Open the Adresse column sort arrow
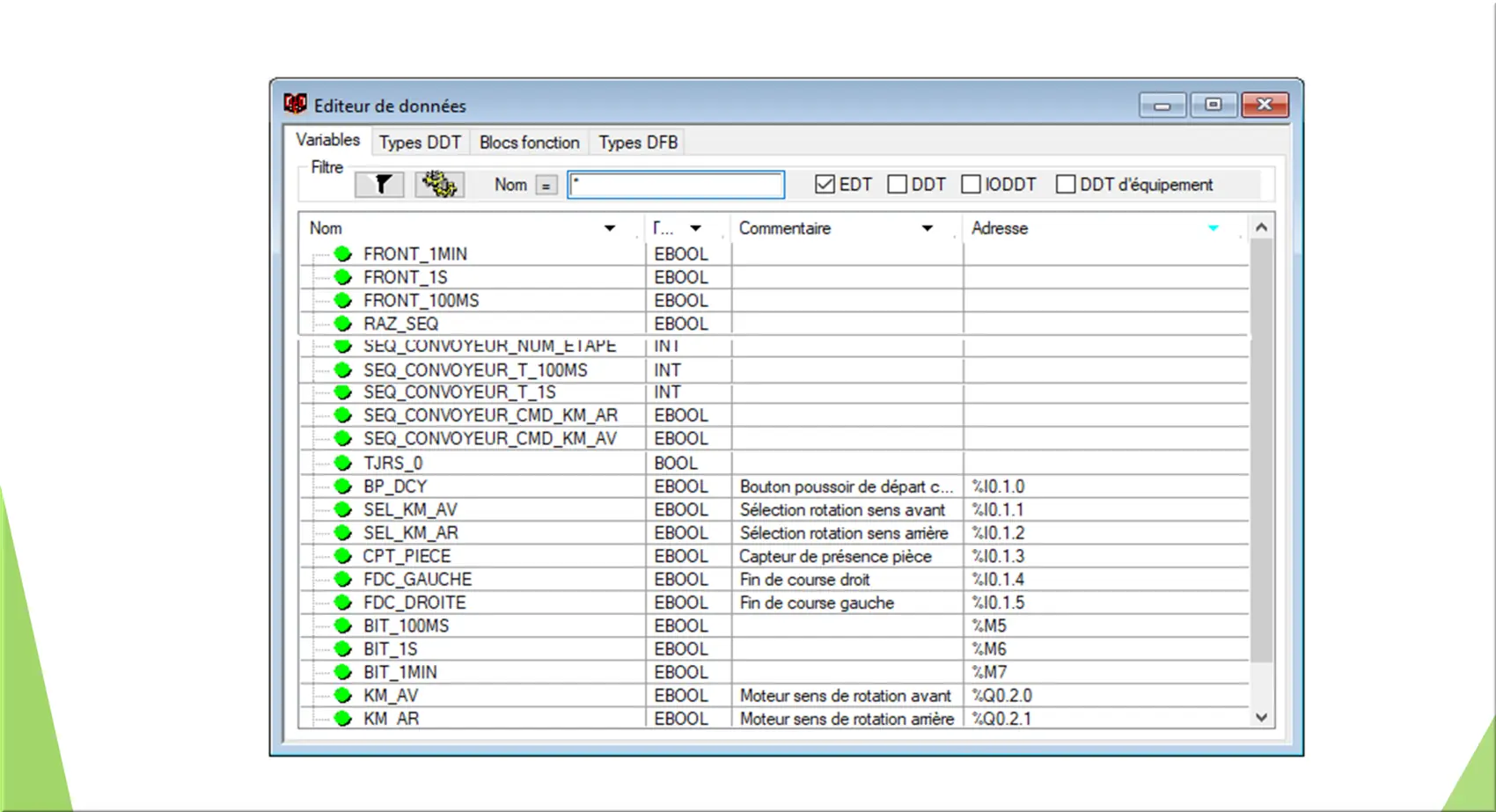 point(1213,229)
